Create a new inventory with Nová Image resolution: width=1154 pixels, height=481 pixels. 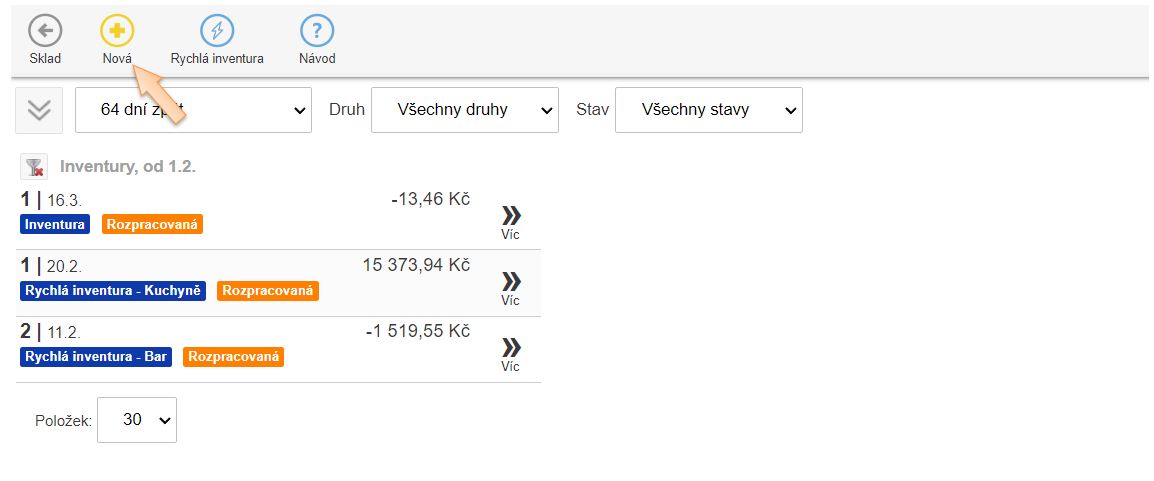[117, 31]
